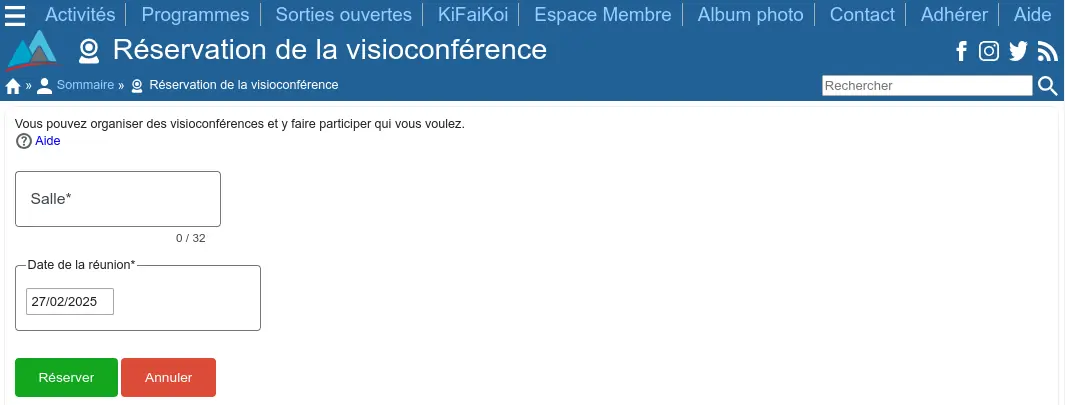Open the Instagram icon
The width and height of the screenshot is (1065, 405).
[989, 51]
